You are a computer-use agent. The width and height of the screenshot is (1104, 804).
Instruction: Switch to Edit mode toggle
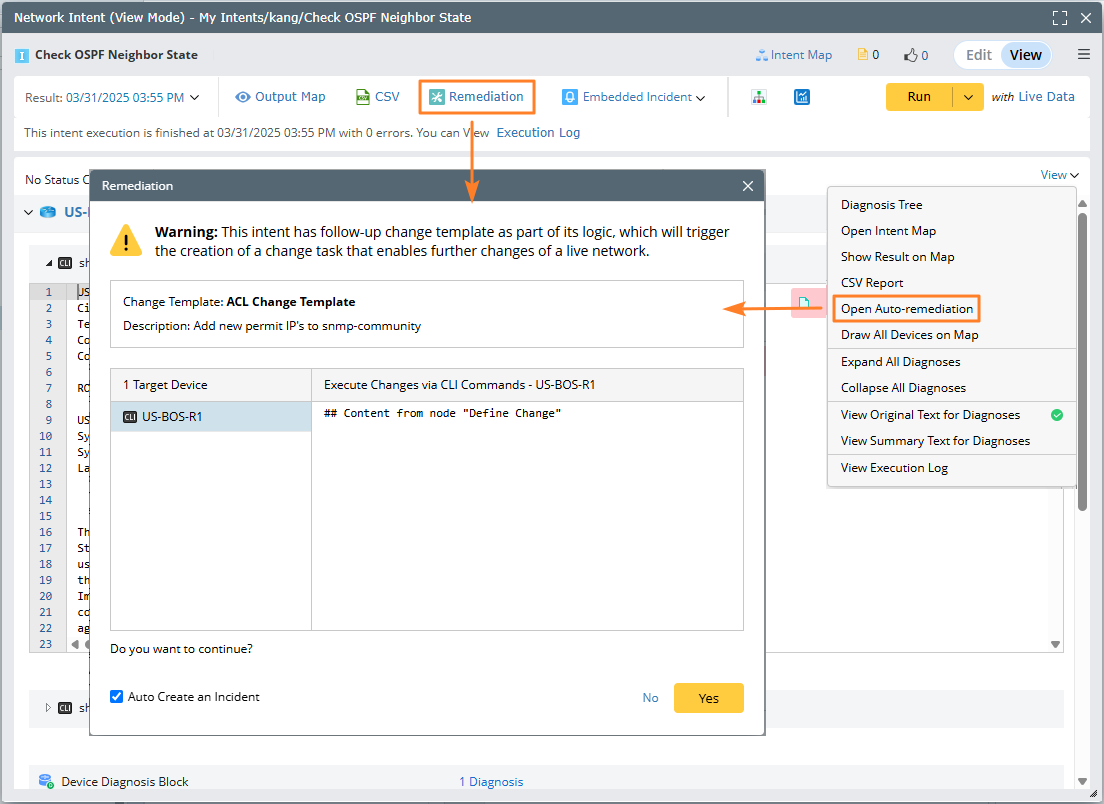(x=978, y=55)
